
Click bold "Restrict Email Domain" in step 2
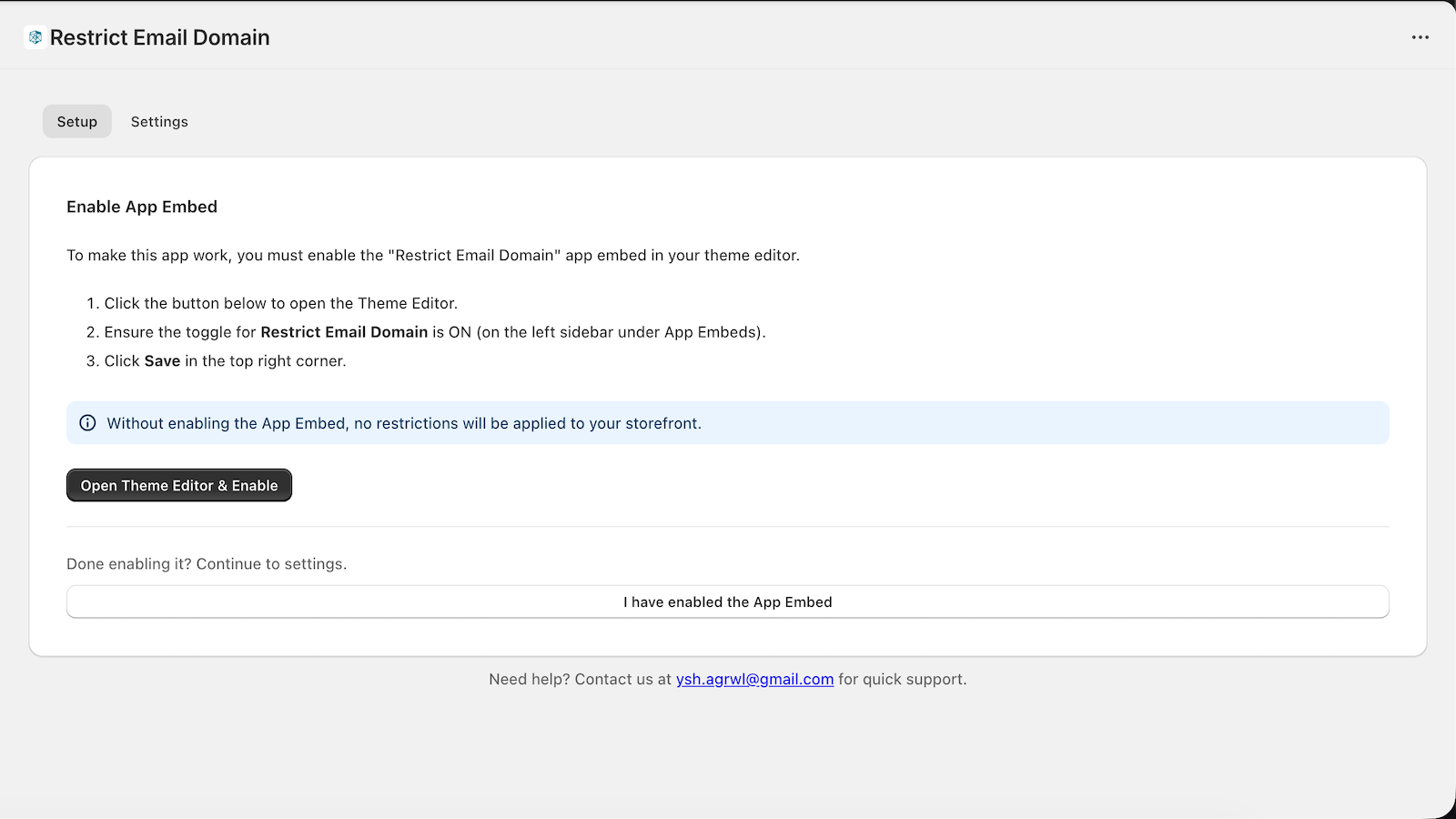point(344,332)
